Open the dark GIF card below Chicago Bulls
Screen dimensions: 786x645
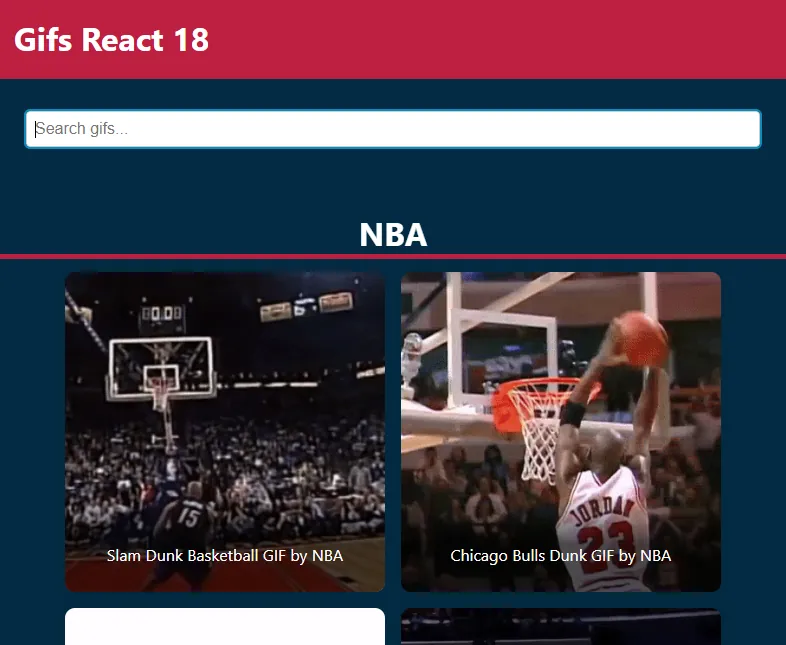pos(561,626)
